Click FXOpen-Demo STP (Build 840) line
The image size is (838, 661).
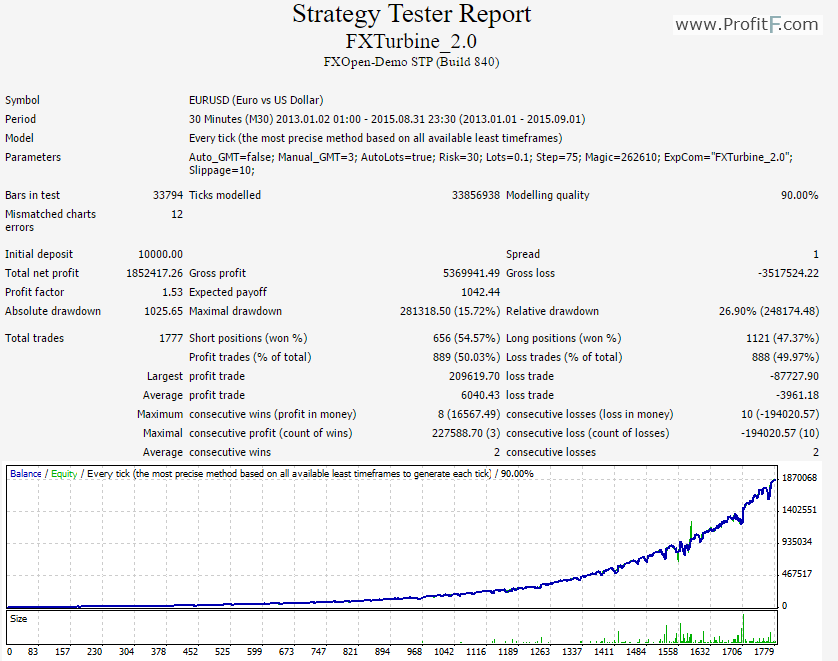411,62
